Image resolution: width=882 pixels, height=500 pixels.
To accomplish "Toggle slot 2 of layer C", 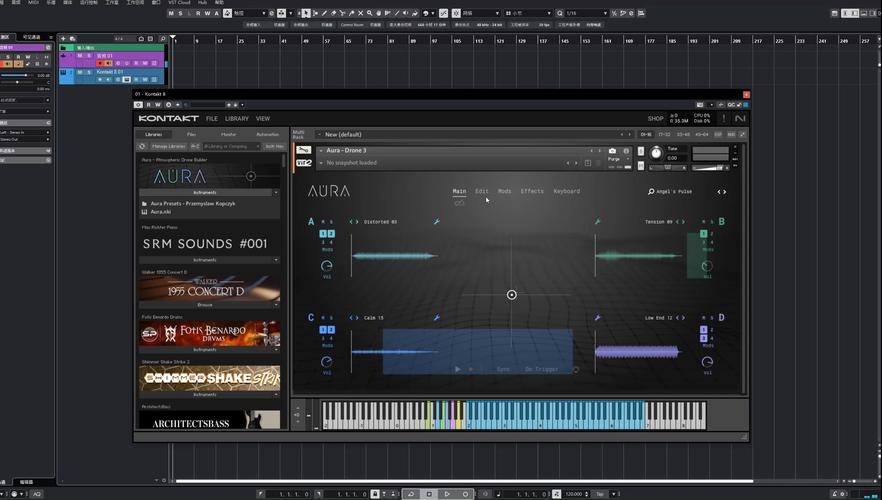I will tap(331, 330).
